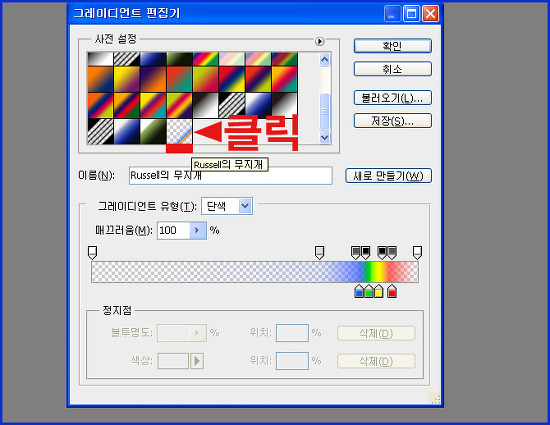
Task: Select the black opacity stop above the green color stop
Action: coord(365,252)
